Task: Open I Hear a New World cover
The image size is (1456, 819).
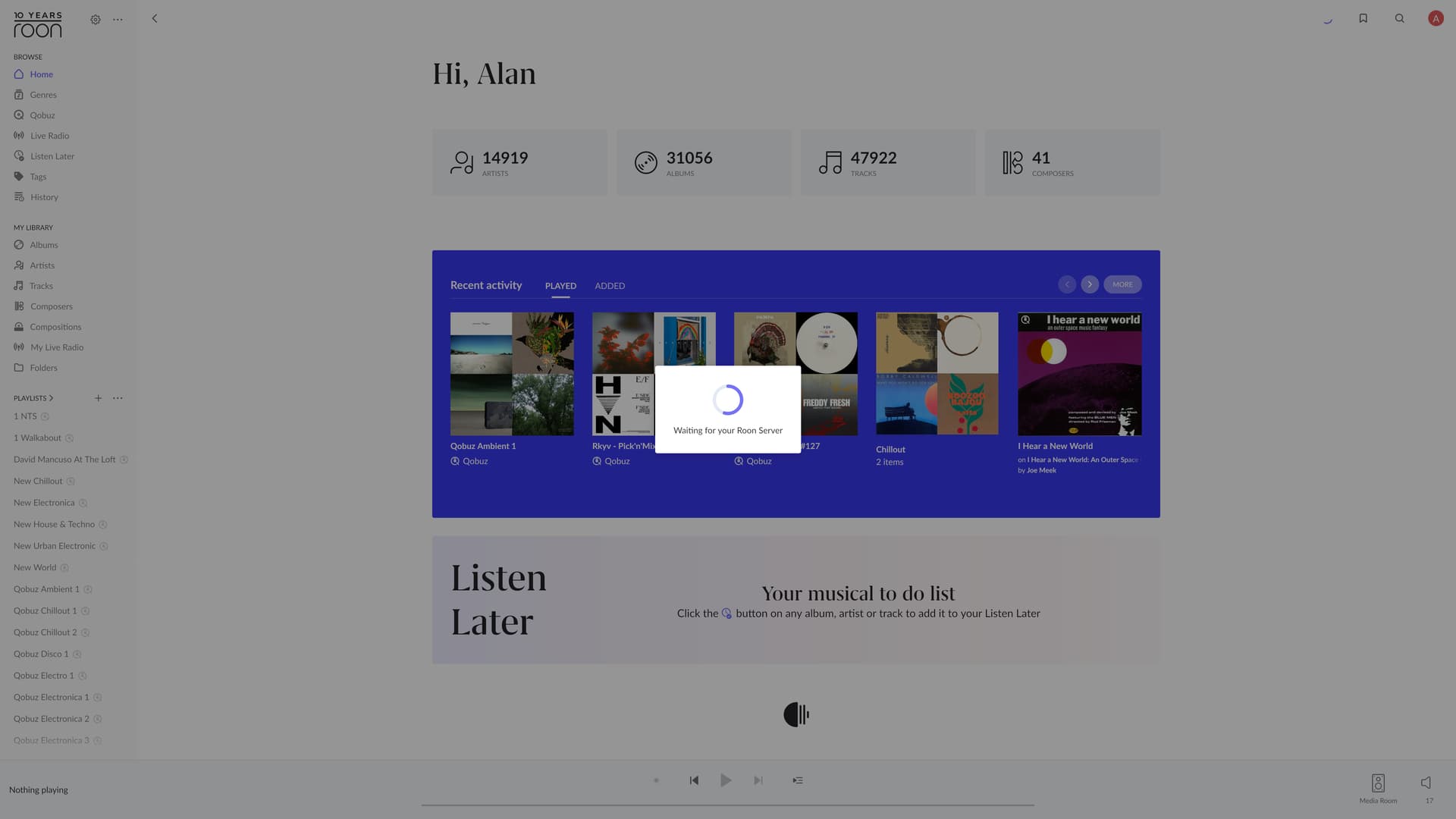Action: click(x=1080, y=374)
